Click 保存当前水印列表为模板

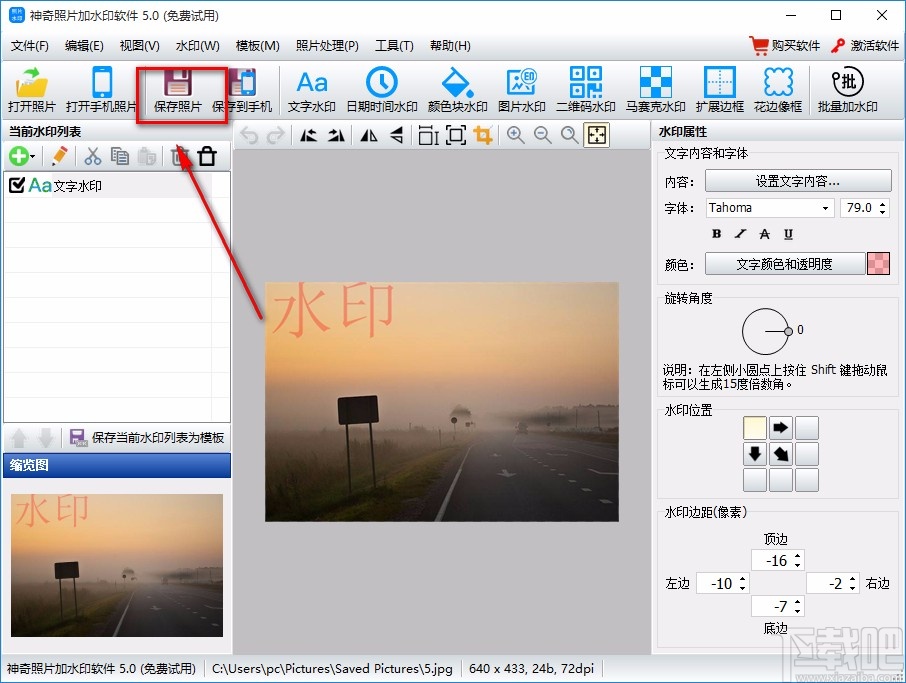(147, 437)
